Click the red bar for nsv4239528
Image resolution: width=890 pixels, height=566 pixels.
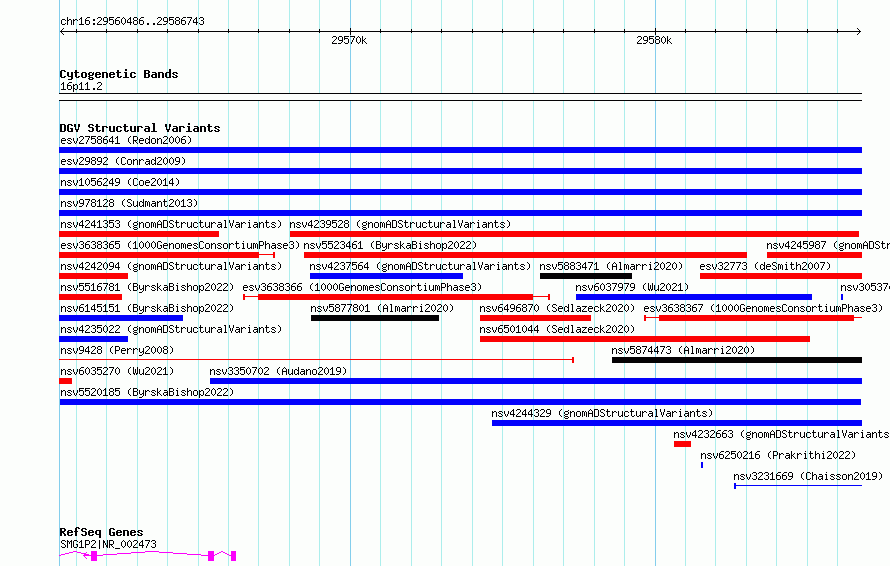[x=574, y=234]
